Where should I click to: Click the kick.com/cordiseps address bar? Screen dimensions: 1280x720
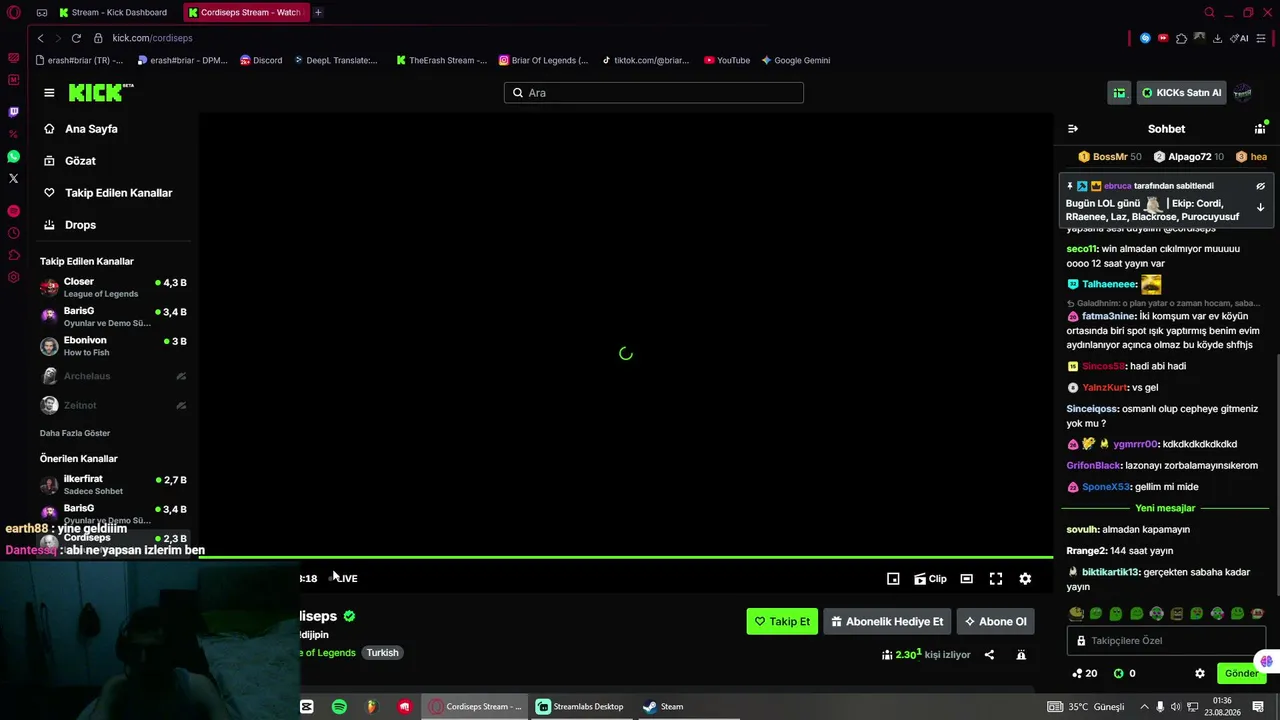point(152,38)
